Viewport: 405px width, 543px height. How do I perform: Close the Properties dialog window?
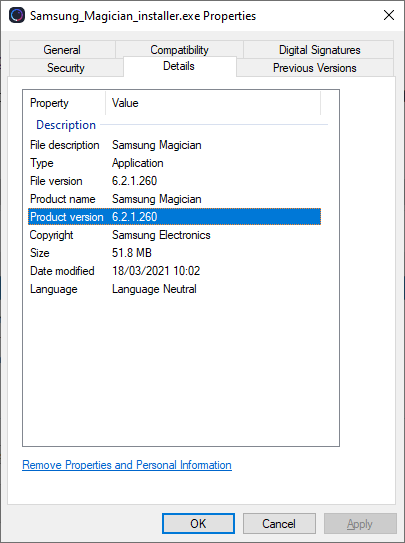coord(389,15)
